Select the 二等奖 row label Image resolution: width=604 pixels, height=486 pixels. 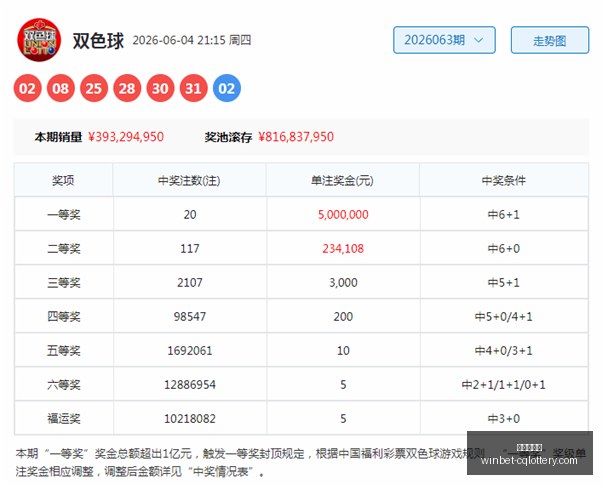point(64,248)
